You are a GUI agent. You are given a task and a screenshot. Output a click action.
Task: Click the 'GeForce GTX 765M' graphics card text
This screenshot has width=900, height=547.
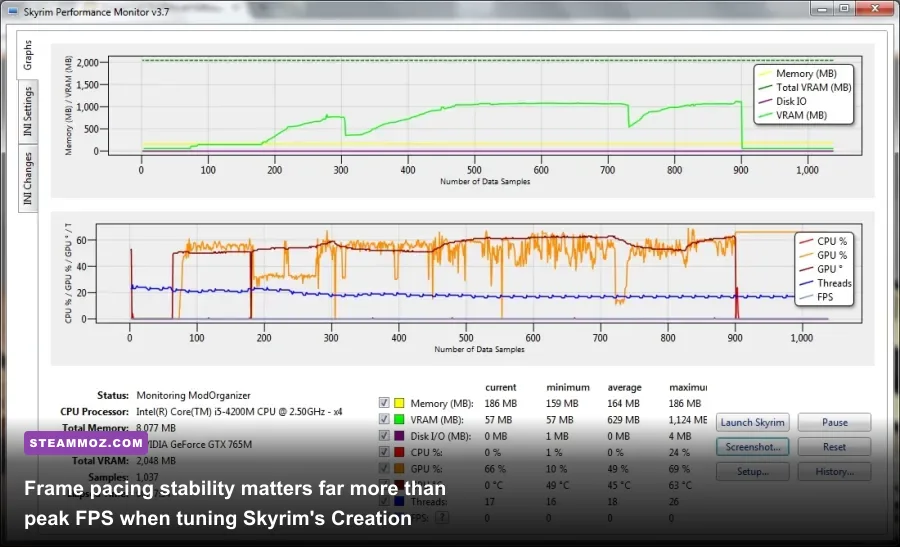click(x=211, y=444)
